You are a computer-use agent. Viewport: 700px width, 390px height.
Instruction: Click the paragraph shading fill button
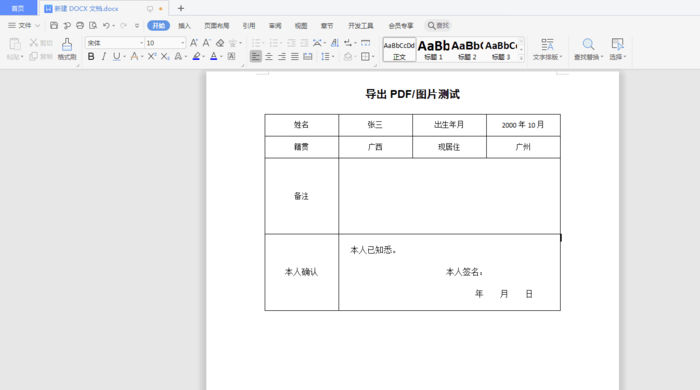tap(348, 56)
